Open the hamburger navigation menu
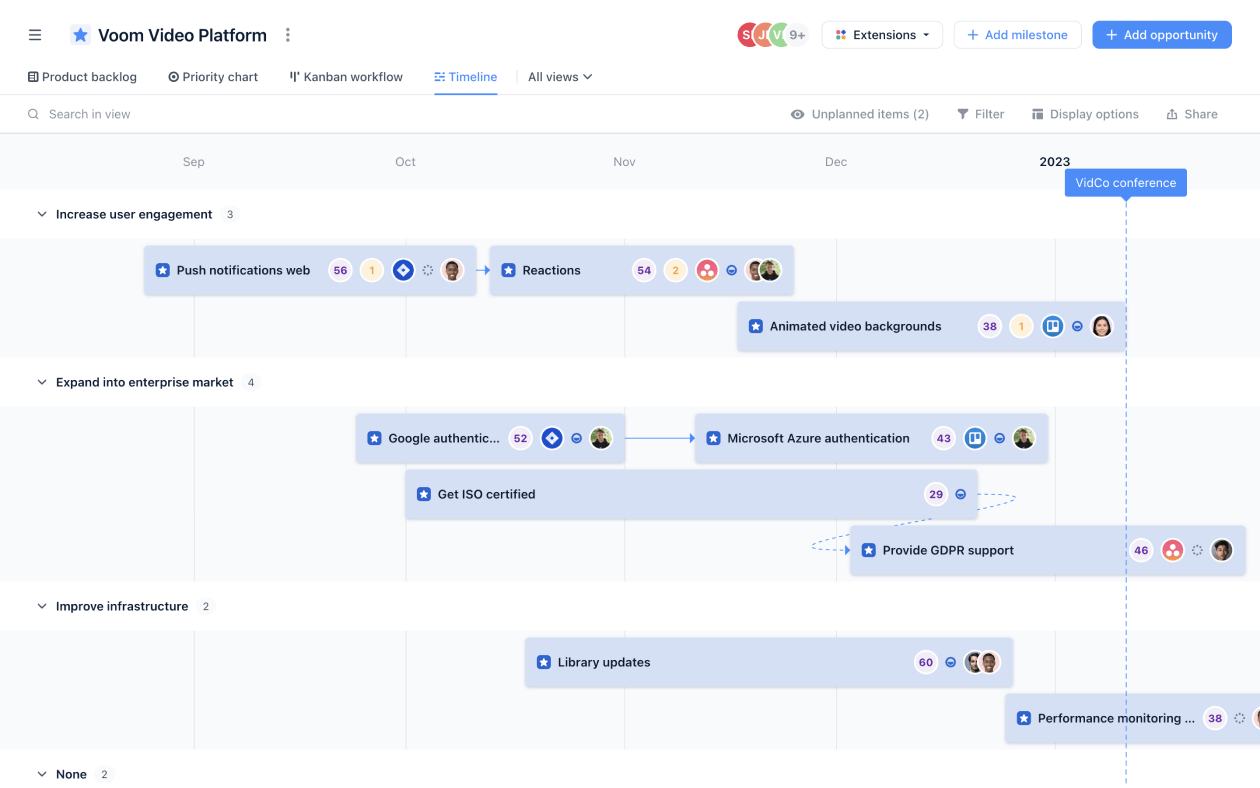1260x788 pixels. point(34,34)
